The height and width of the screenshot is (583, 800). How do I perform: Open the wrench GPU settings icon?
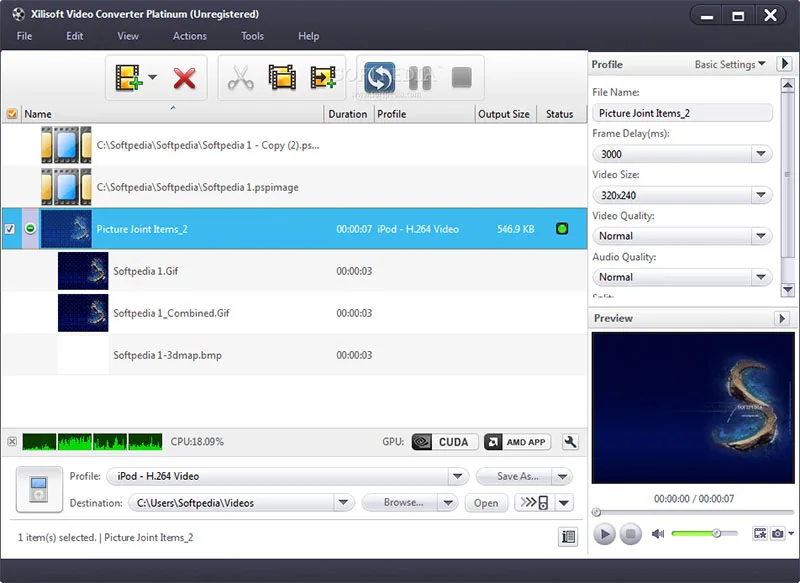pyautogui.click(x=570, y=442)
